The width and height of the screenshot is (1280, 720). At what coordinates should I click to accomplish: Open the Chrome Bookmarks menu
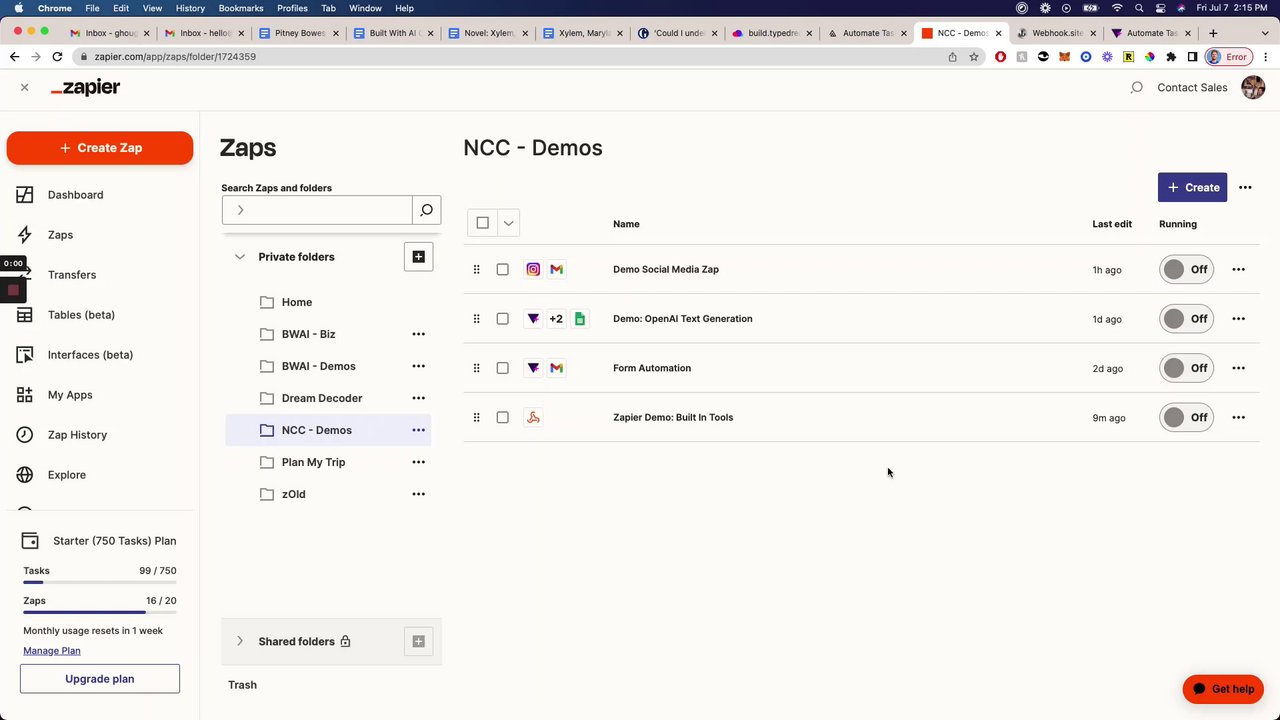click(x=240, y=8)
